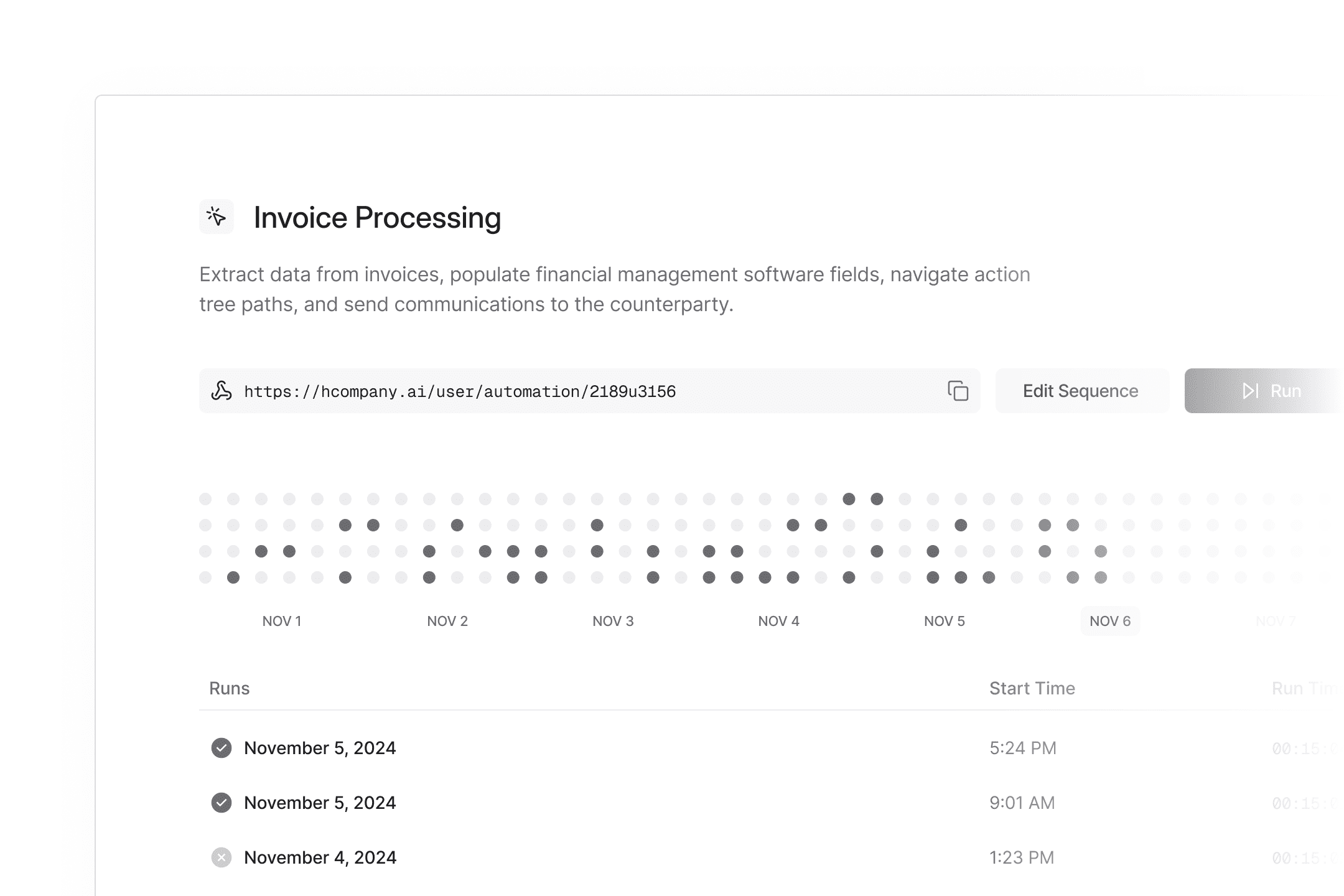Select the NOV 5 date label

[x=945, y=621]
